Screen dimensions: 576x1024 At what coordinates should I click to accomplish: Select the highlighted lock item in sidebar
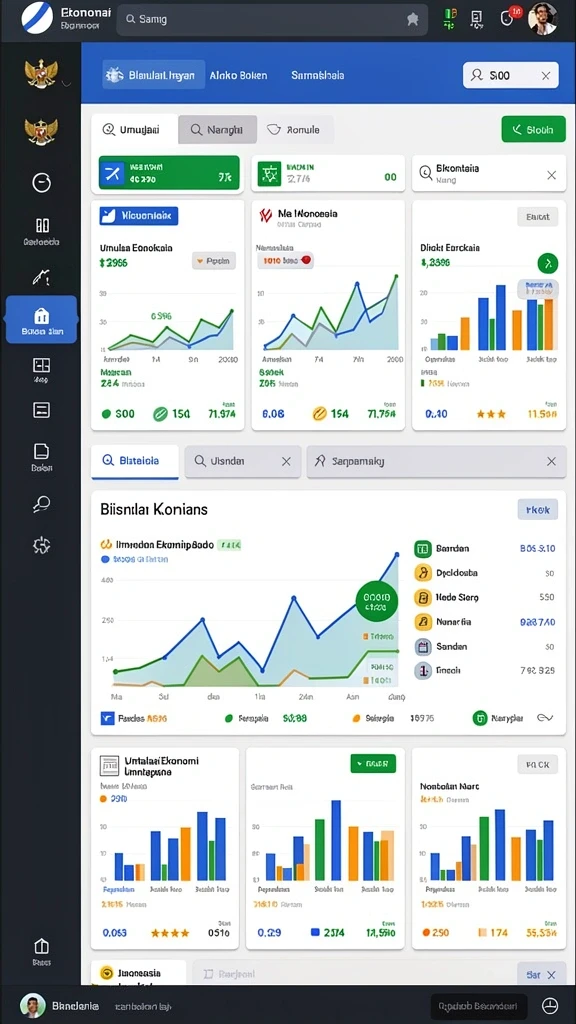[42, 320]
